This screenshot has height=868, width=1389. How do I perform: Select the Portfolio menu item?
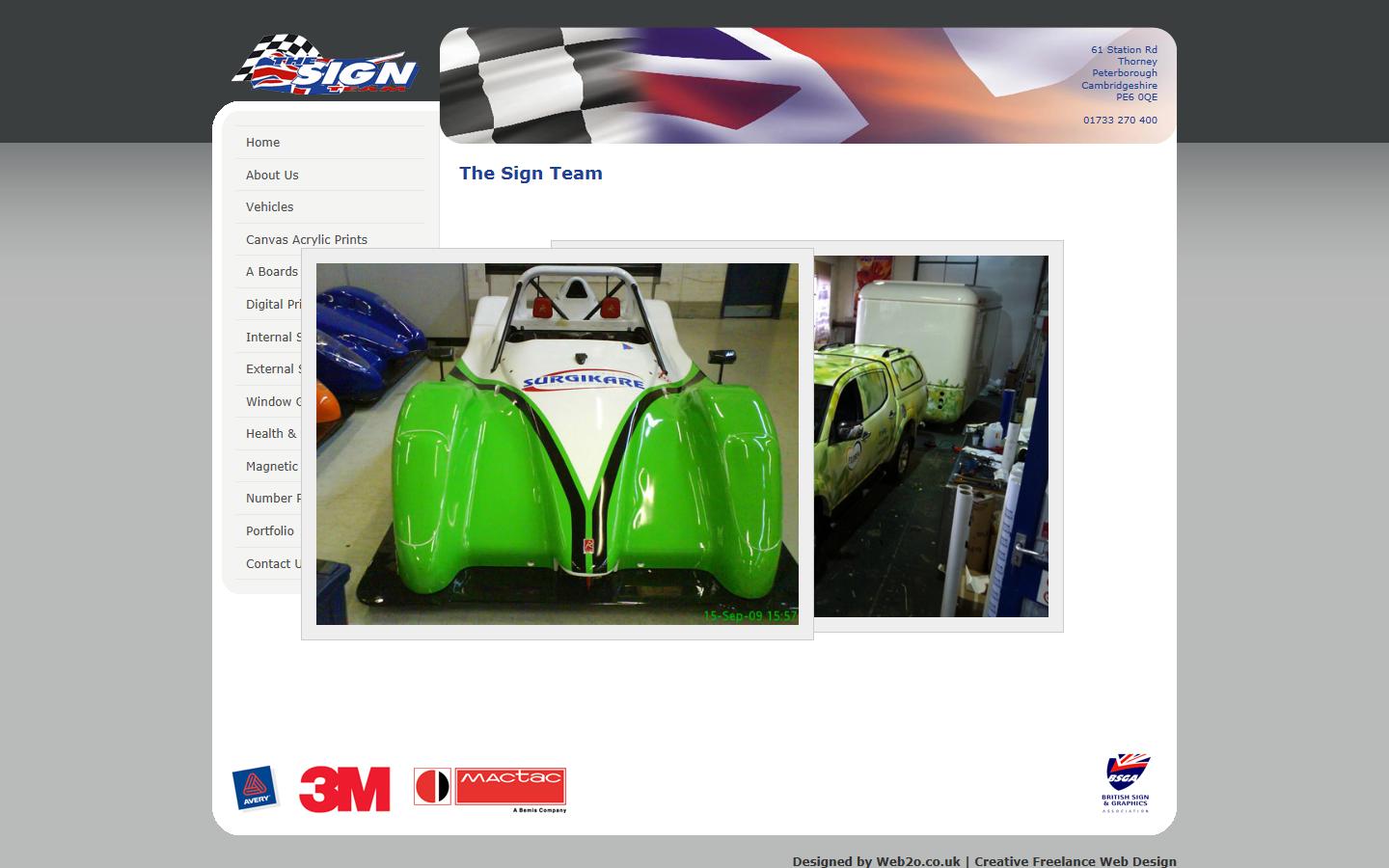click(x=269, y=531)
